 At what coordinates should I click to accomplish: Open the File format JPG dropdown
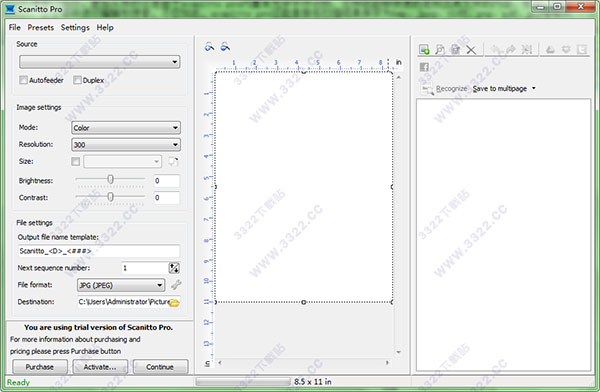[121, 285]
